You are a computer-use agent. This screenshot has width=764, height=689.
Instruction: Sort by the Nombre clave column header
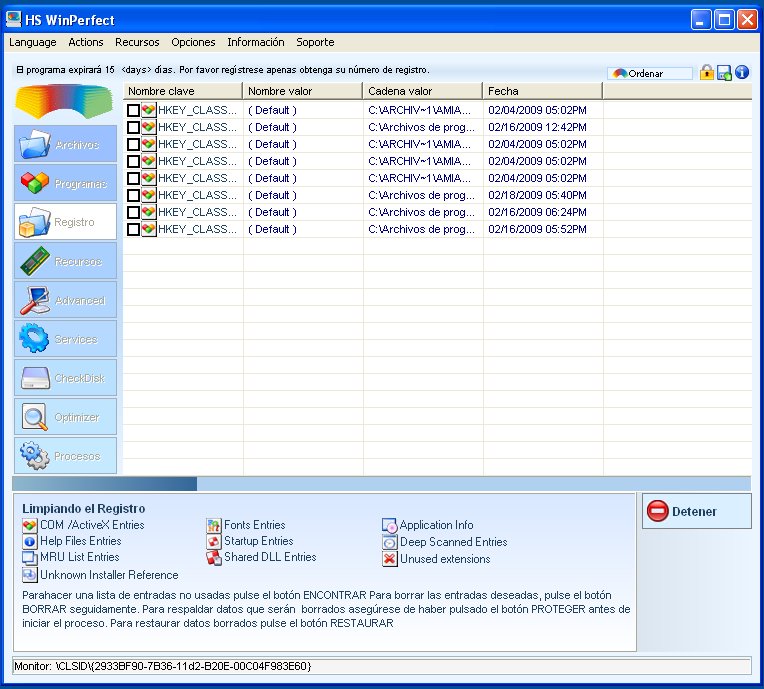coord(183,91)
